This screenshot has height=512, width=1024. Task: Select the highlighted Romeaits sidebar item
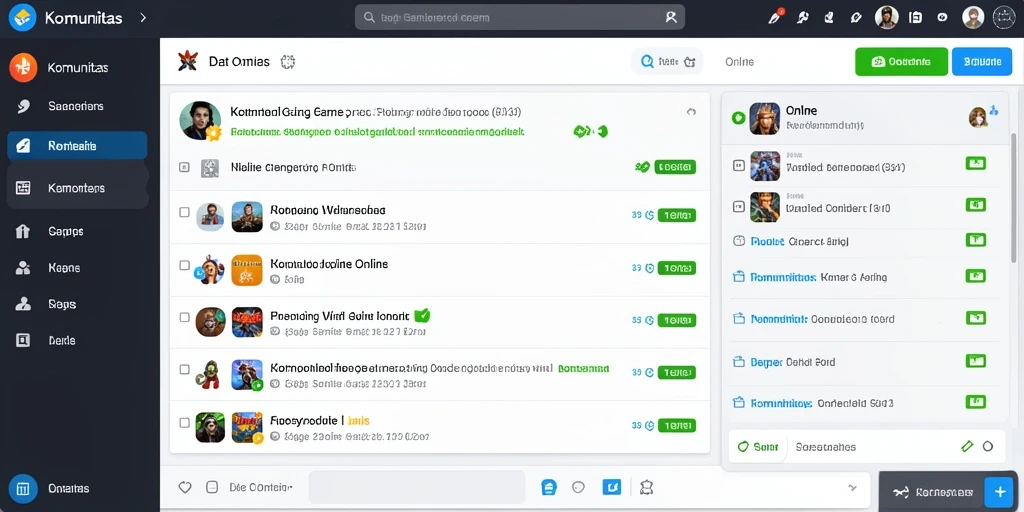77,146
